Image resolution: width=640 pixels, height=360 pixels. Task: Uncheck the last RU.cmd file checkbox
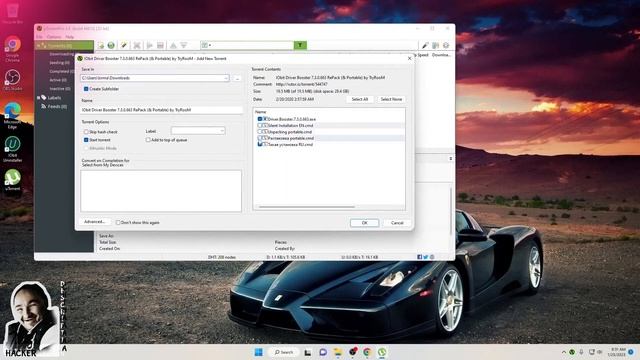(260, 144)
